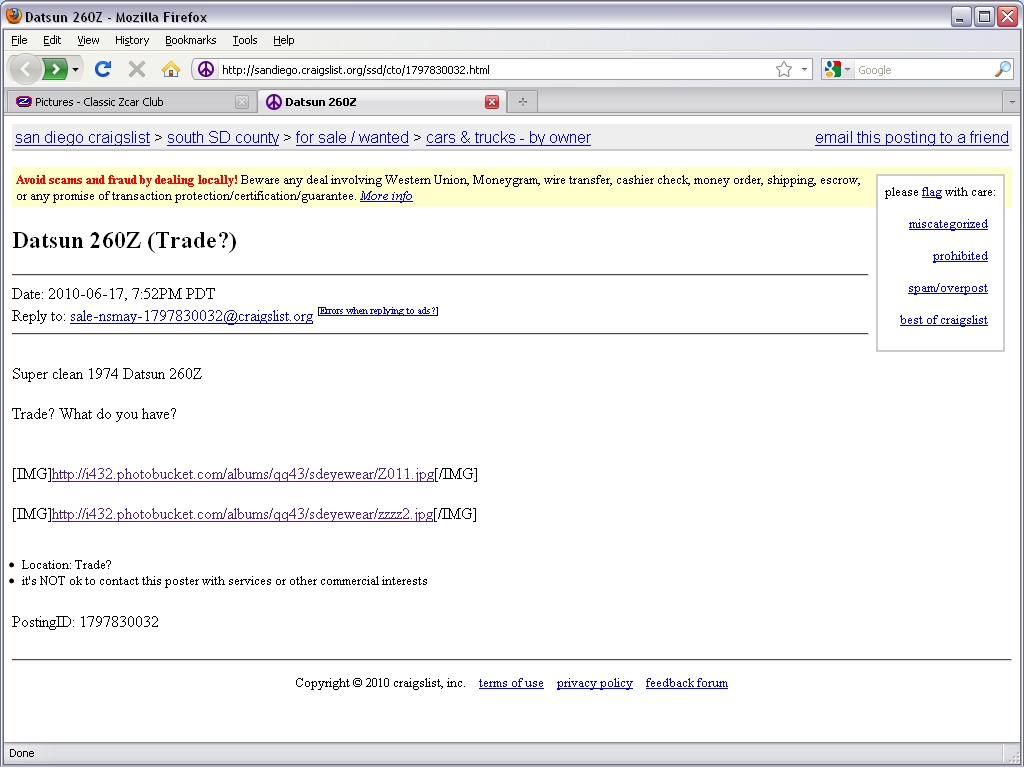1024x768 pixels.
Task: Click email this posting to a friend
Action: coord(912,138)
